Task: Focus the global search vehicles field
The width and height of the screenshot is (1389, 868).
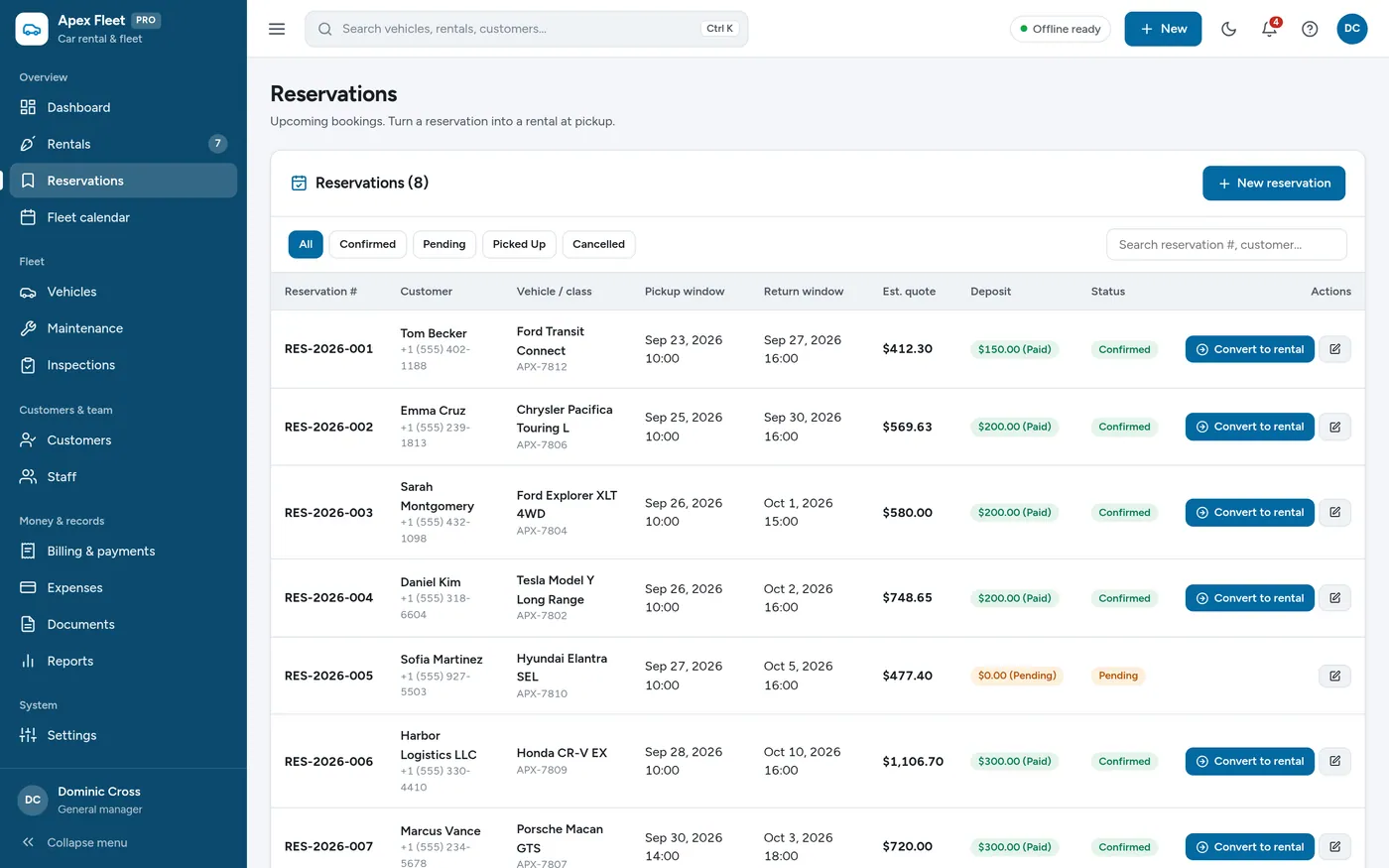Action: (526, 29)
